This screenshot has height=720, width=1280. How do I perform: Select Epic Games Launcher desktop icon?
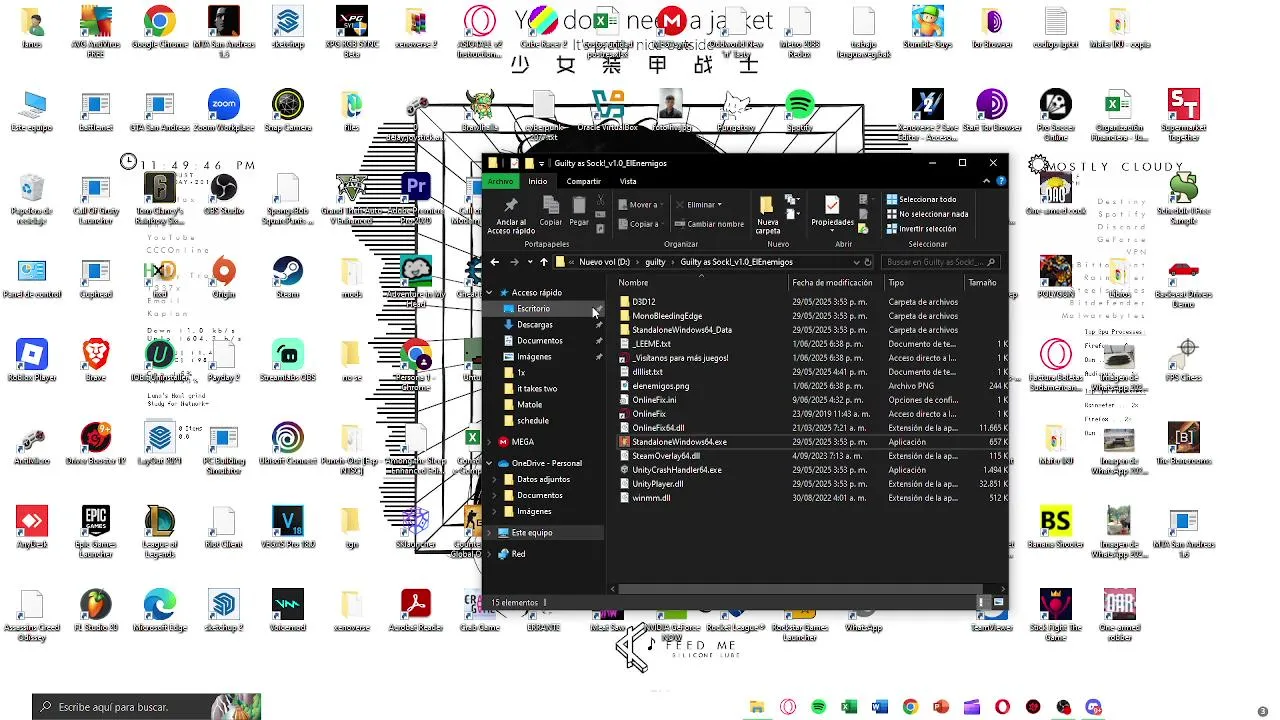point(96,532)
